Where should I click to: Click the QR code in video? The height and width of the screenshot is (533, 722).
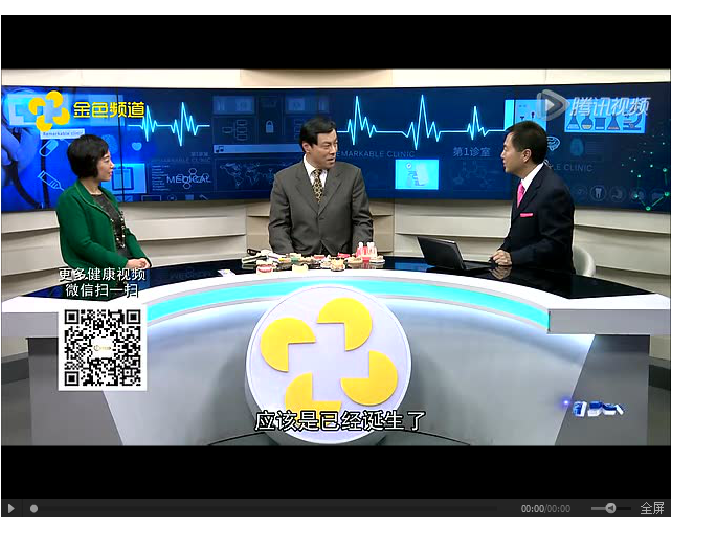click(102, 348)
